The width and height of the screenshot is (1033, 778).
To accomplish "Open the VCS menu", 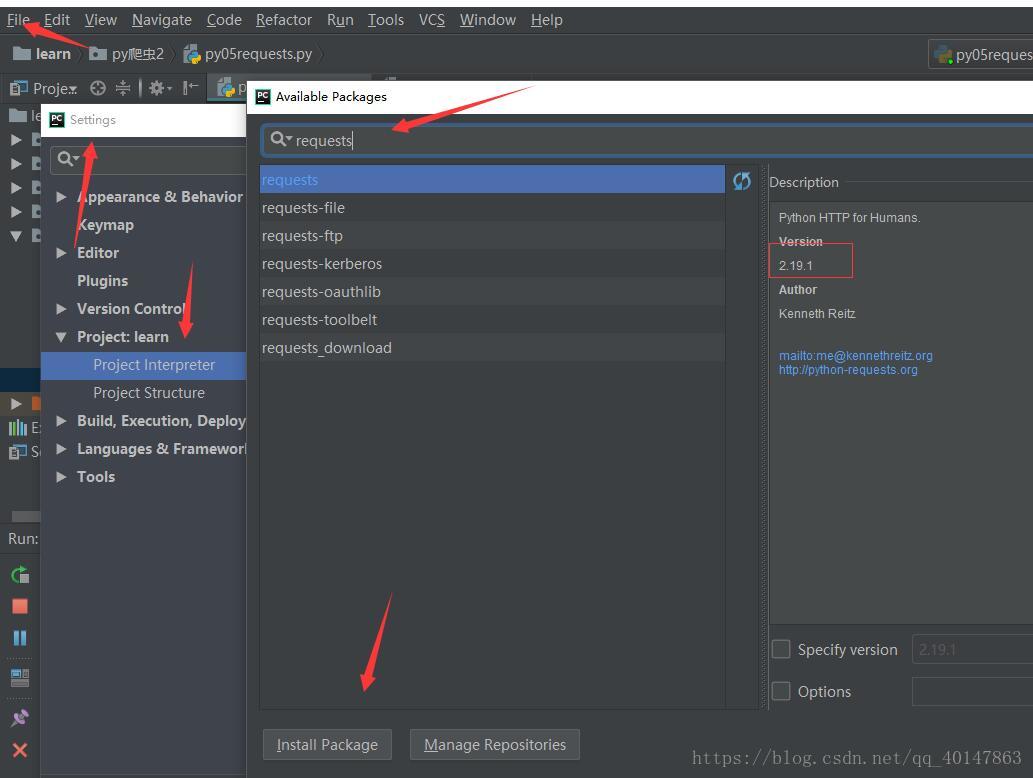I will click(432, 20).
